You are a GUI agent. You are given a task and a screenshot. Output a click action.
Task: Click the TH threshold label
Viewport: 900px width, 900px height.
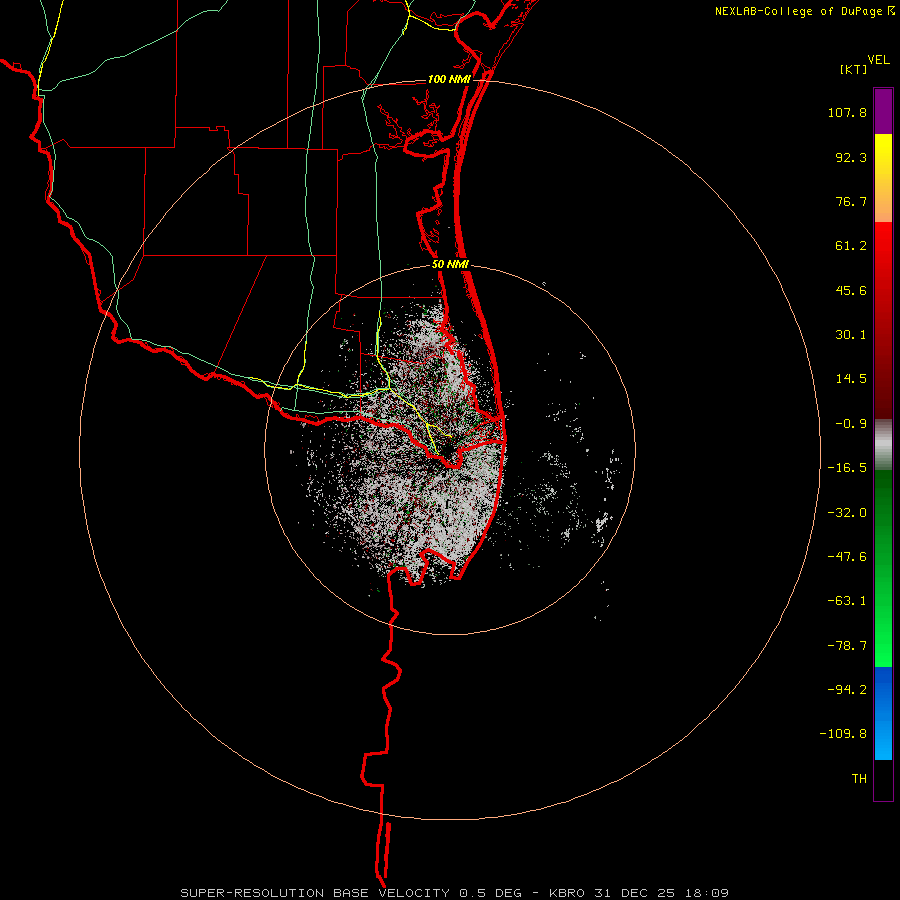point(859,779)
